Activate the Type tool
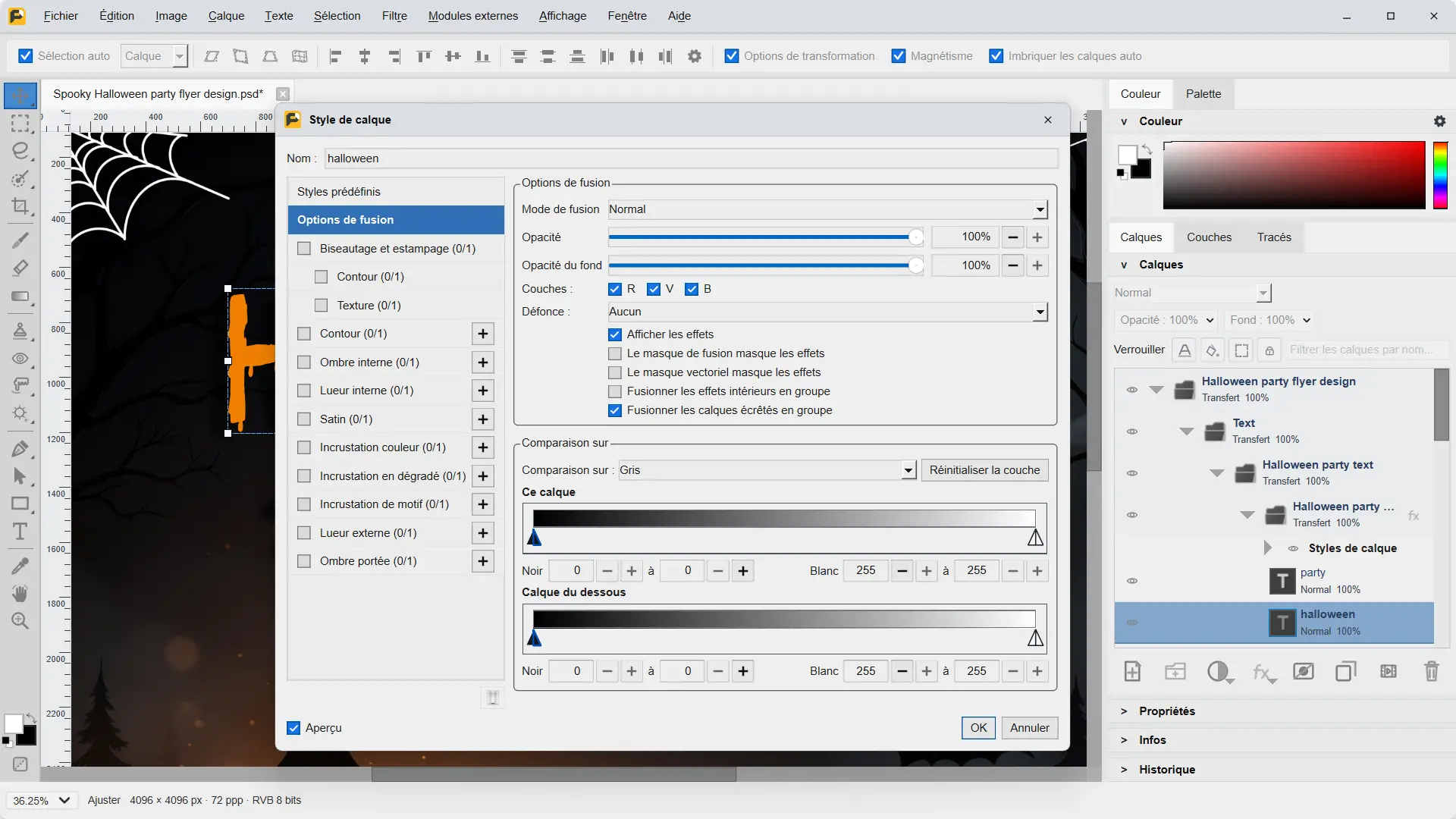The height and width of the screenshot is (819, 1456). [x=20, y=532]
